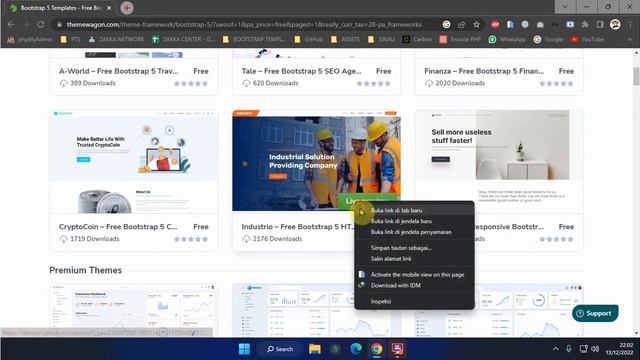640x360 pixels.
Task: Open the ZAKKA CENTER bookmark
Action: tap(183, 40)
